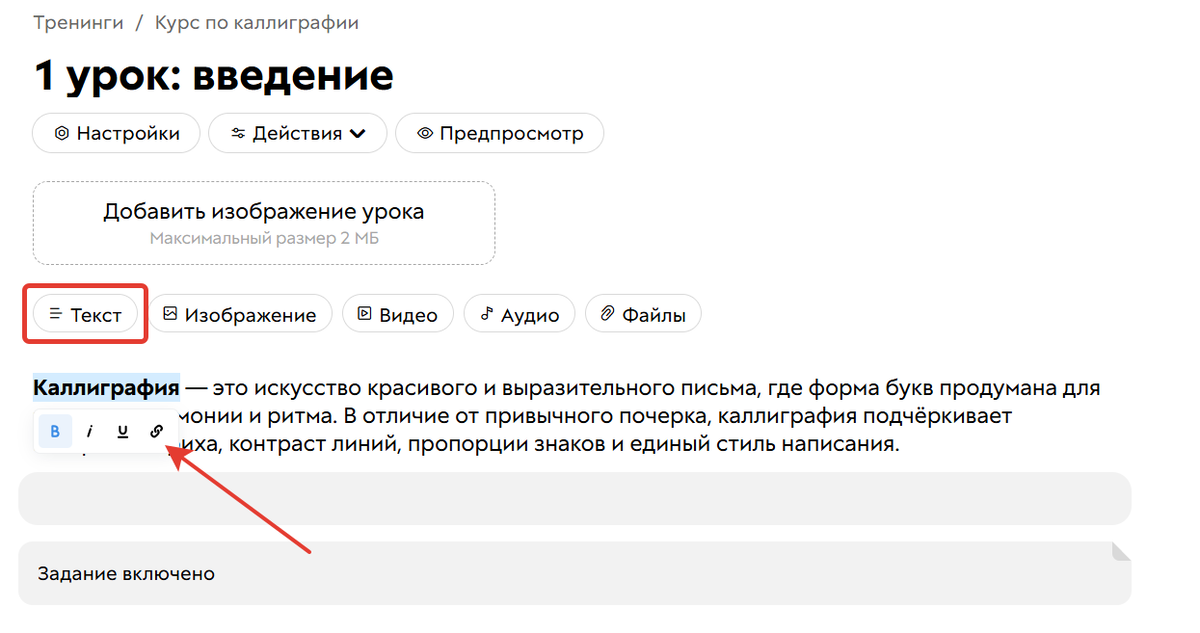Apply italic formatting in the text toolbar

point(89,431)
